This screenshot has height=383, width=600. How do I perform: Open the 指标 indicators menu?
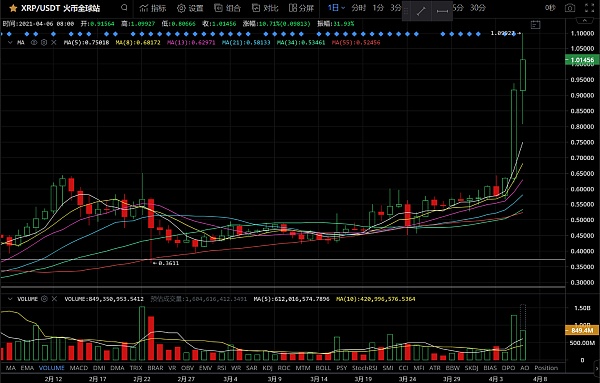coord(153,8)
